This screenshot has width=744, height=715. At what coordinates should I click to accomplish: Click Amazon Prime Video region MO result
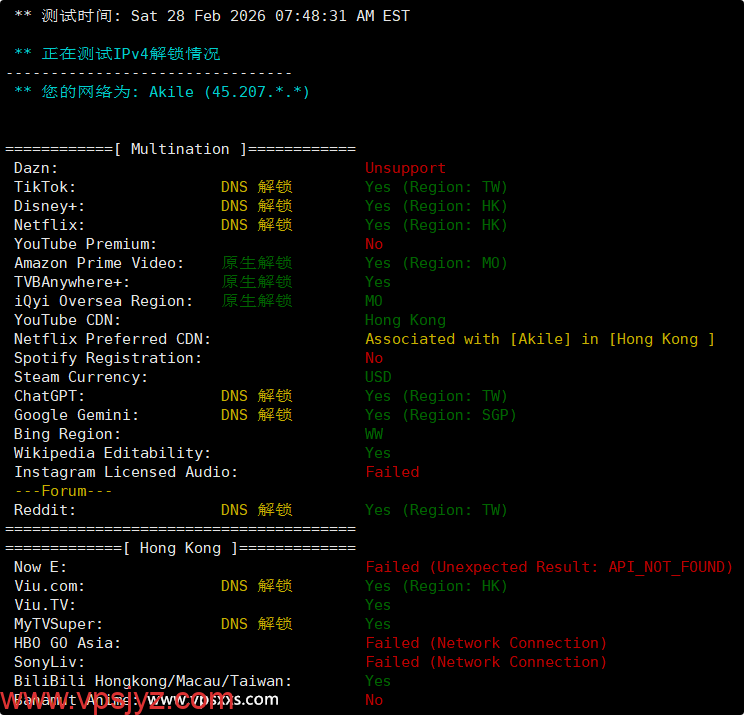[436, 263]
